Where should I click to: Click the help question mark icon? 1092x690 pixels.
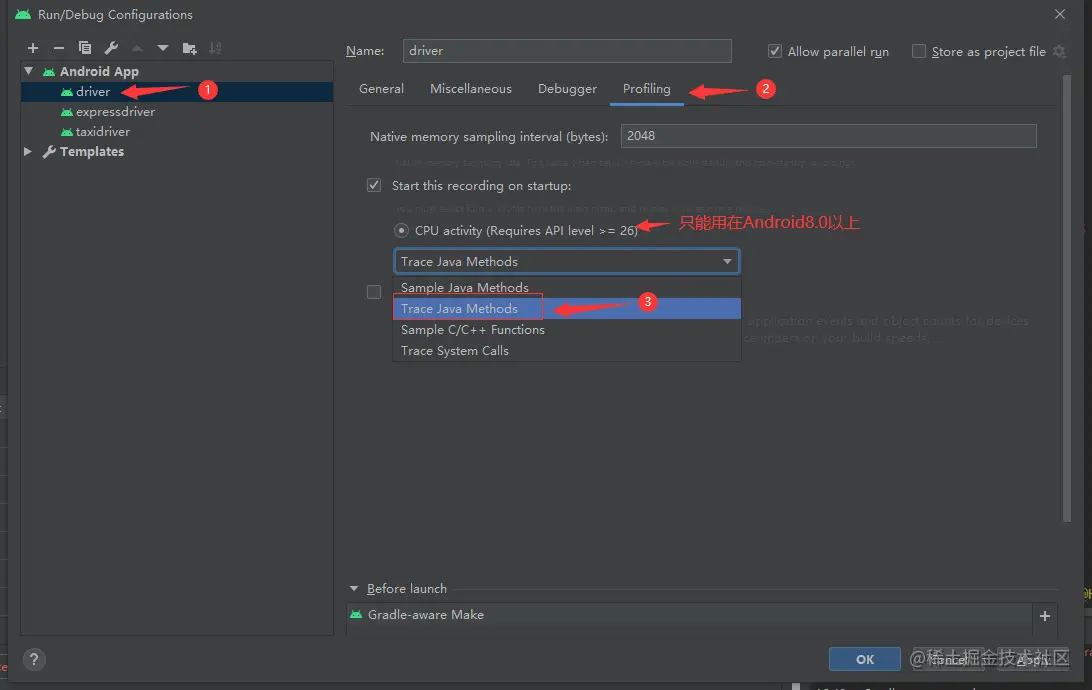point(34,660)
